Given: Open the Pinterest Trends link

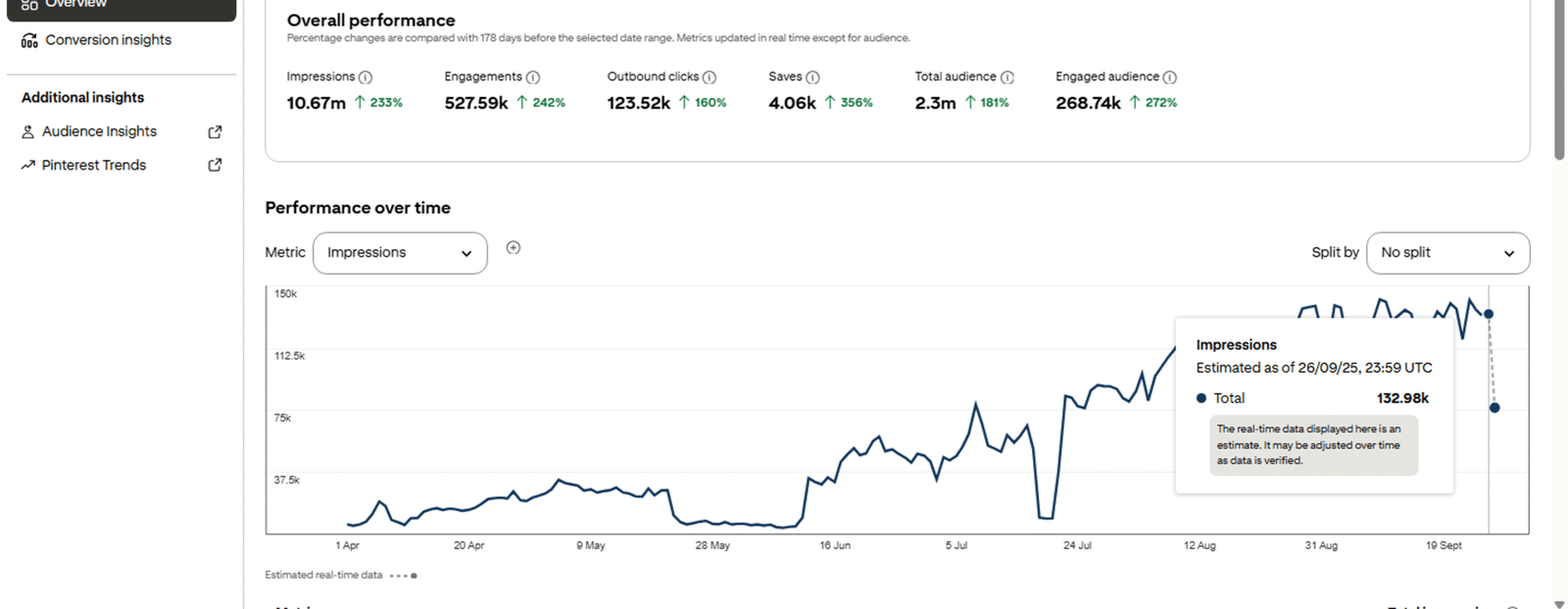Looking at the screenshot, I should coord(94,165).
